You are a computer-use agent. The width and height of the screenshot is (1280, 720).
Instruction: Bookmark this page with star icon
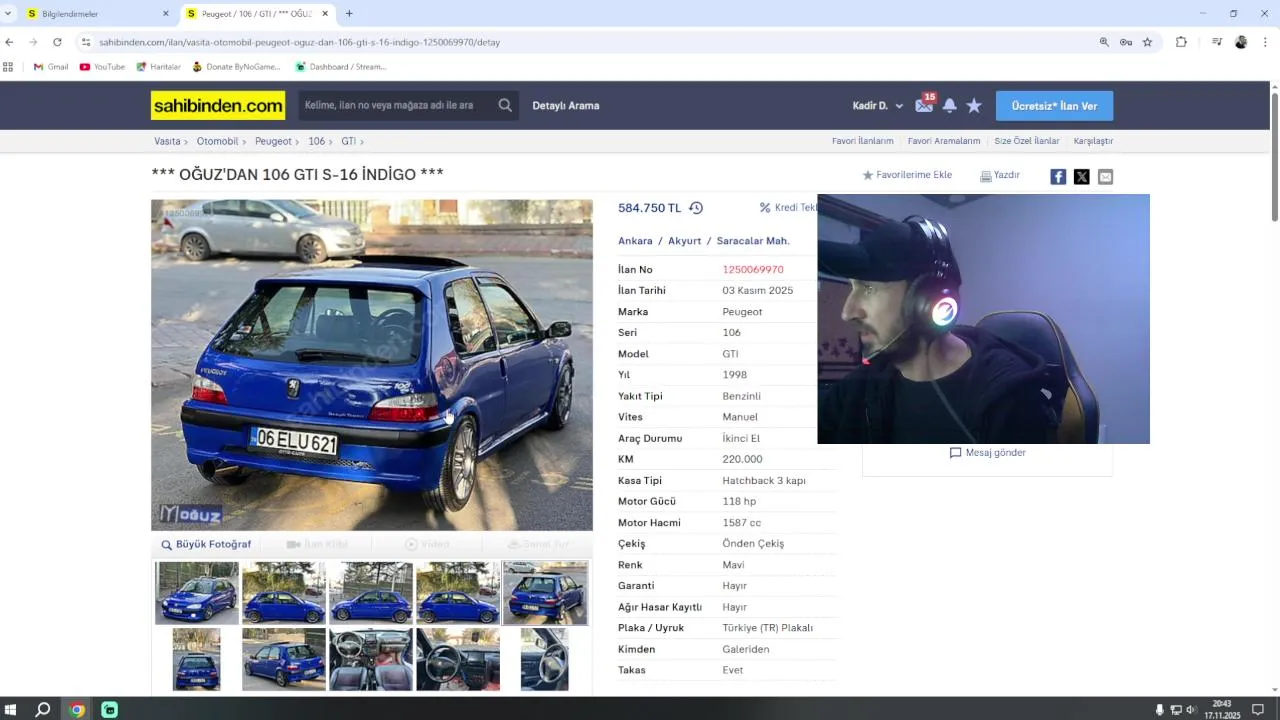[x=1147, y=42]
